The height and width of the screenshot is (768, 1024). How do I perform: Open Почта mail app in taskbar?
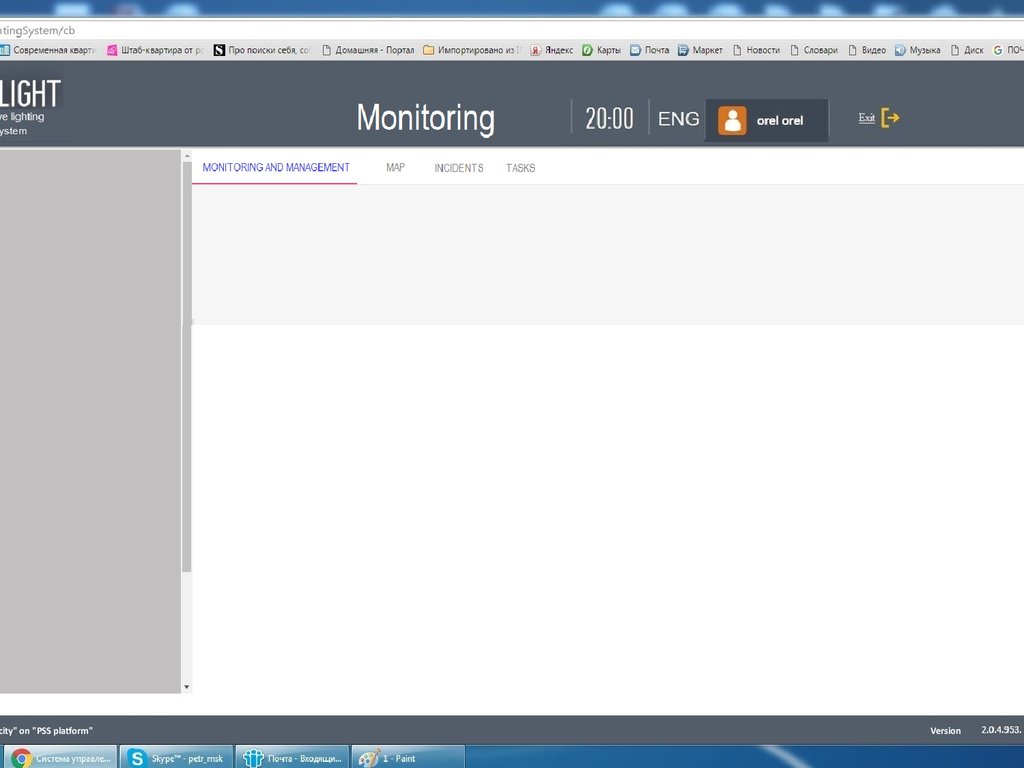point(293,758)
